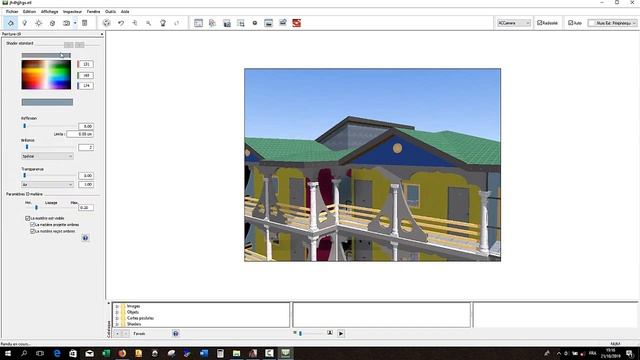Click the rendered building preview image
The image size is (640, 360).
[x=373, y=165]
